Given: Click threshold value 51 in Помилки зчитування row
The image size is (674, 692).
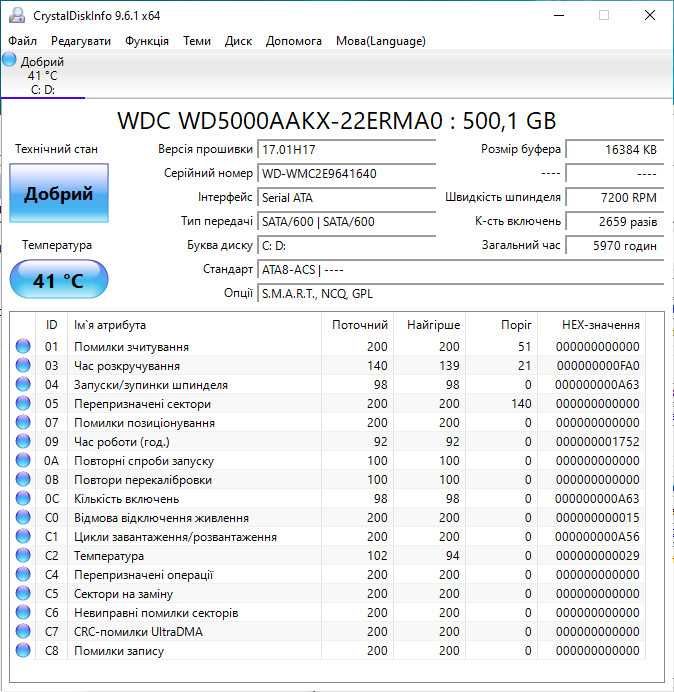Looking at the screenshot, I should (524, 347).
